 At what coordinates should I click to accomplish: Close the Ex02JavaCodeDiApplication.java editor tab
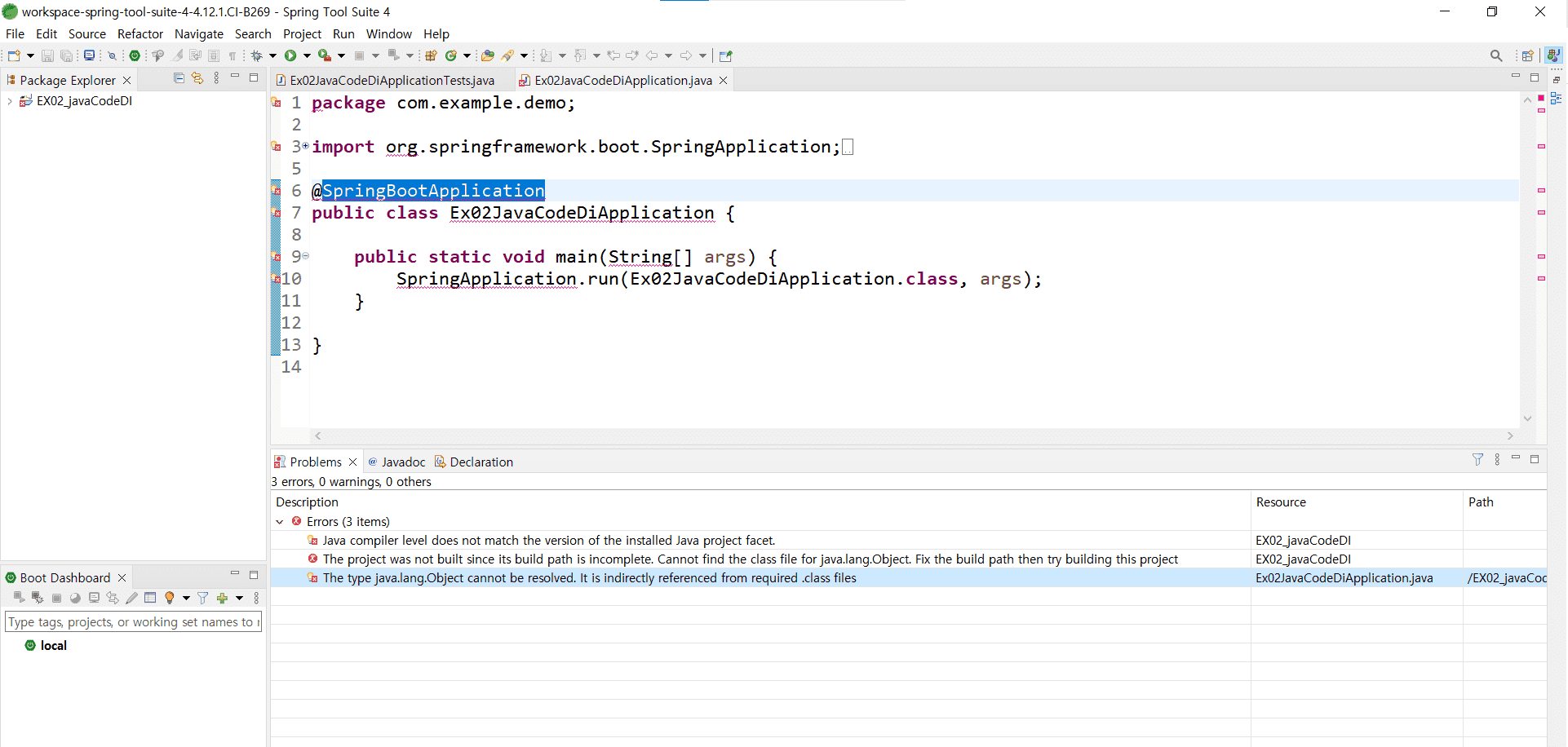723,80
